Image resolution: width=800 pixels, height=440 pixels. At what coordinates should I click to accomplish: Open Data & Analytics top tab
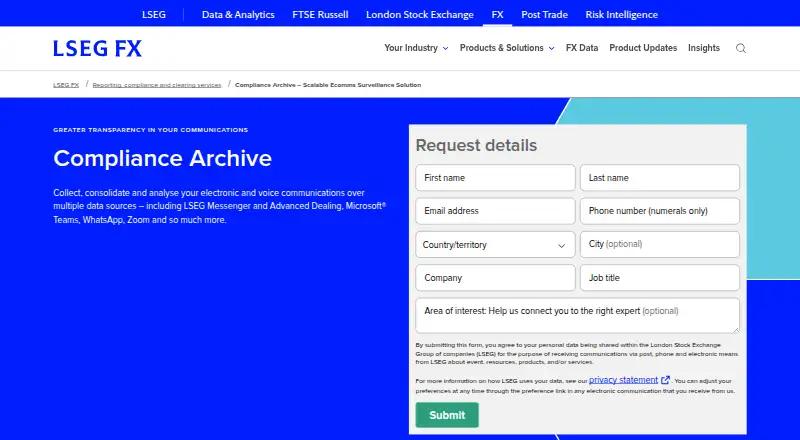[x=238, y=14]
